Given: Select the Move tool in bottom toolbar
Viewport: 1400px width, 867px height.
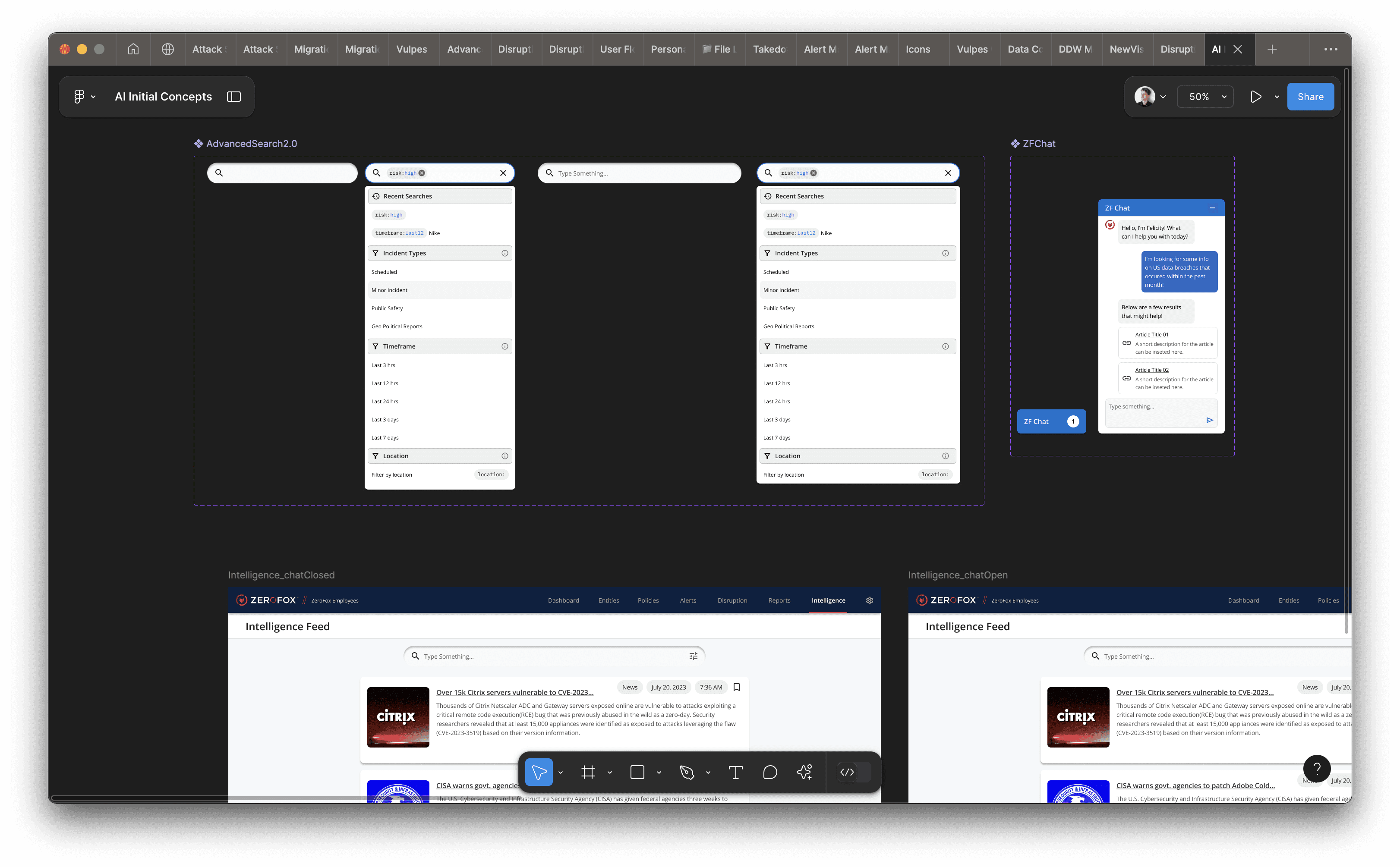Looking at the screenshot, I should coord(539,773).
